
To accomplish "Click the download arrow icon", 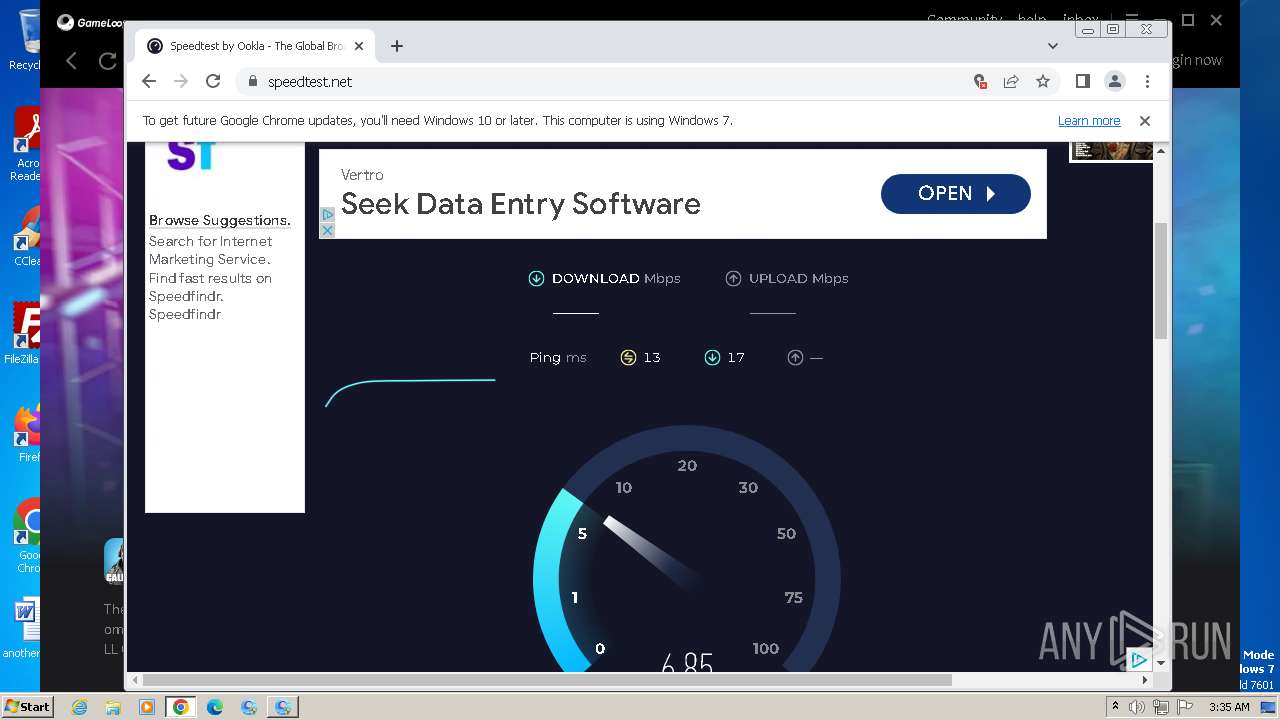I will pyautogui.click(x=536, y=279).
